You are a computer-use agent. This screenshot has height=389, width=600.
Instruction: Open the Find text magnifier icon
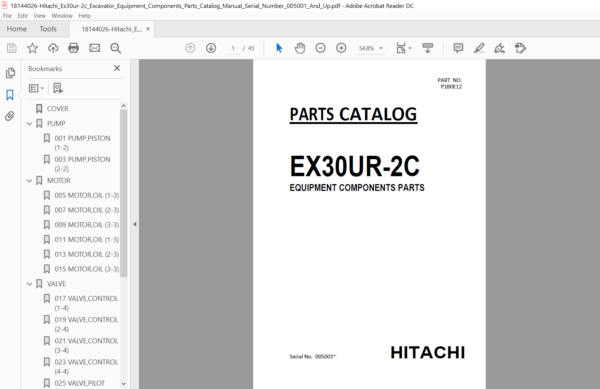pyautogui.click(x=116, y=48)
